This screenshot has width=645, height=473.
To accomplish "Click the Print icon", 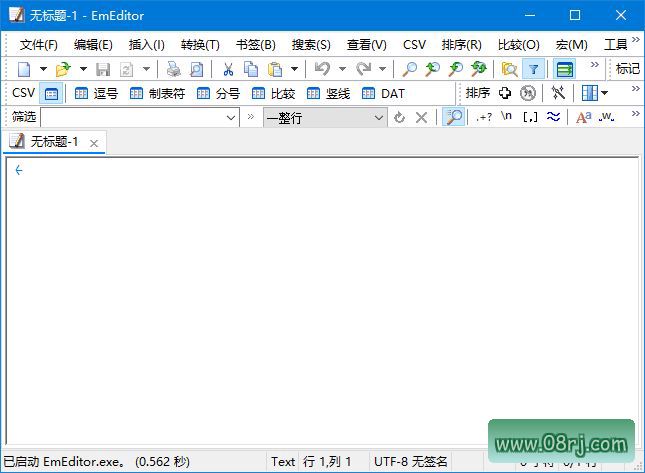I will [x=173, y=69].
